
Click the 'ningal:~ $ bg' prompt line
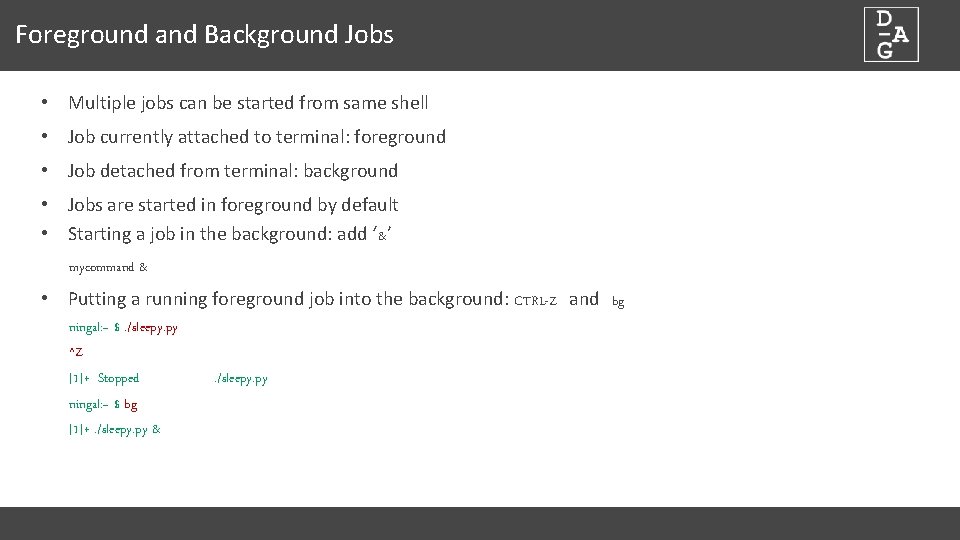coord(103,405)
